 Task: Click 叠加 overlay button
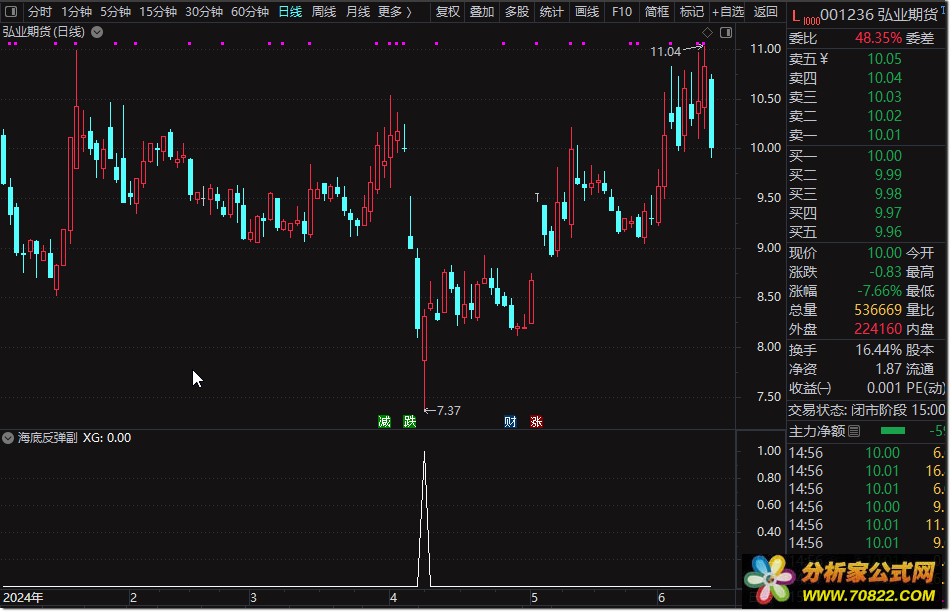coord(482,12)
